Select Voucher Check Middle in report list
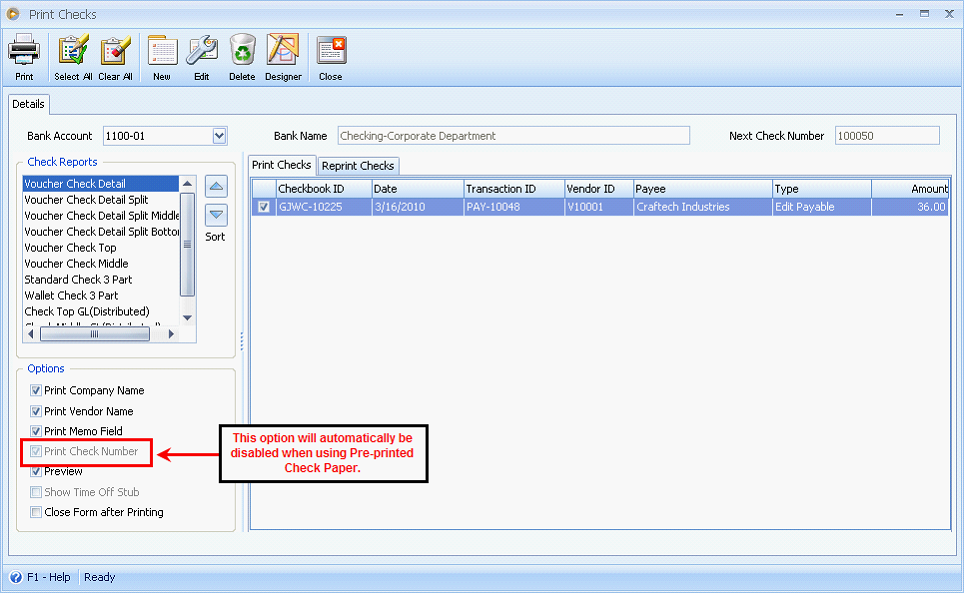Image resolution: width=965 pixels, height=594 pixels. coord(76,264)
